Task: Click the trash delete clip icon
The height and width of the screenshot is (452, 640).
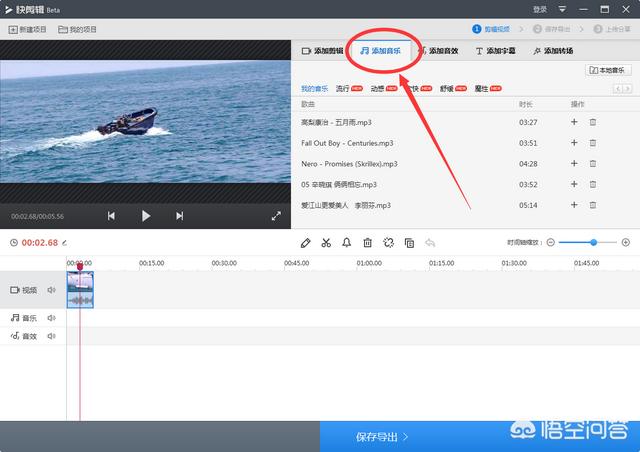Action: tap(367, 243)
